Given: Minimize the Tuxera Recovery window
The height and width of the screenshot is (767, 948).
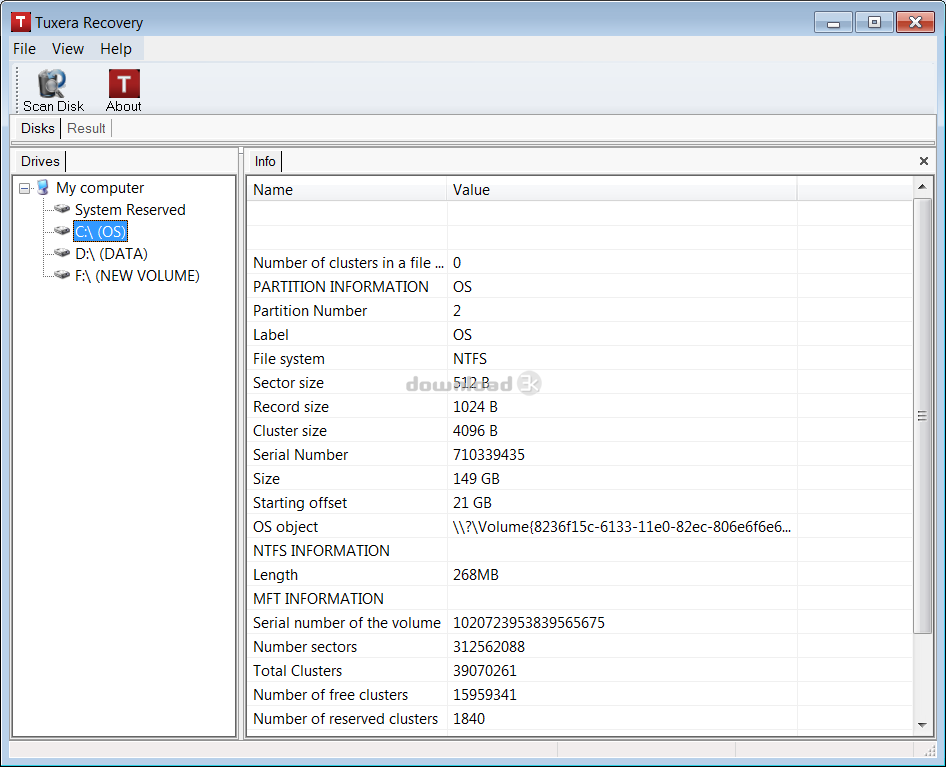Looking at the screenshot, I should [833, 23].
